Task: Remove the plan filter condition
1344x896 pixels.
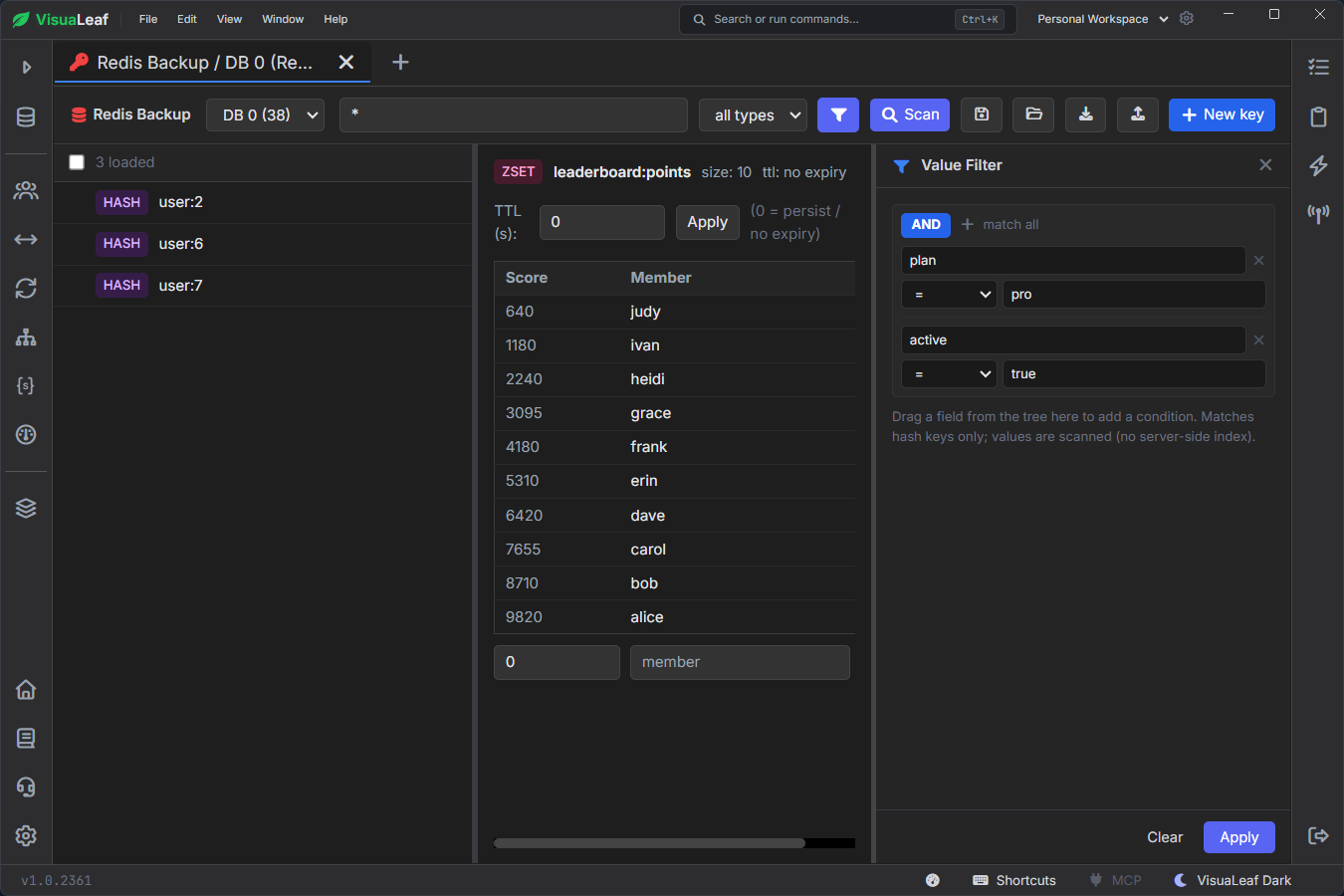Action: [1258, 260]
